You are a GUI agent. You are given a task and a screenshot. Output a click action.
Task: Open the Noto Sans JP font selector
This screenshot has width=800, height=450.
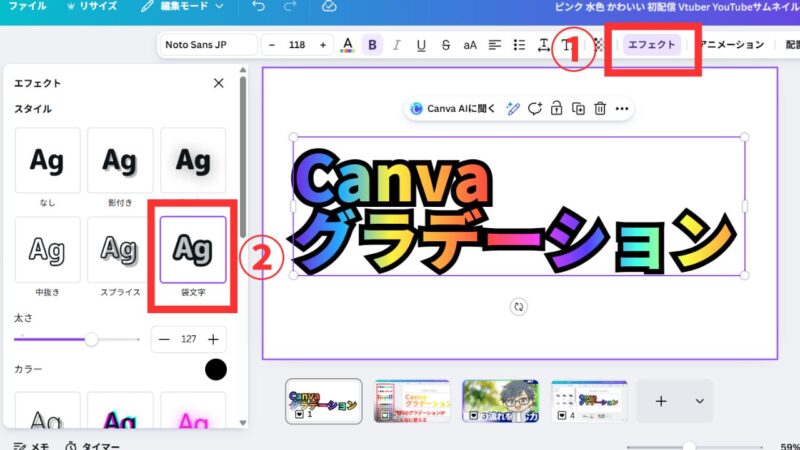click(209, 45)
